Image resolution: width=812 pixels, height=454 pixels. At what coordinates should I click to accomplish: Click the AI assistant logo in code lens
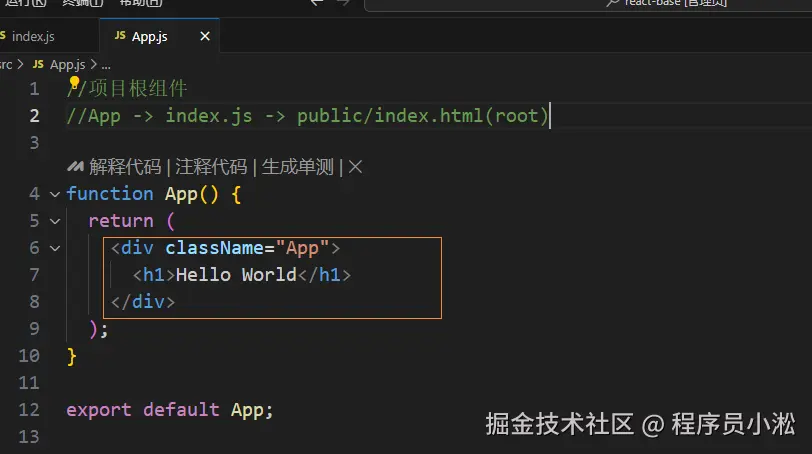tap(76, 167)
